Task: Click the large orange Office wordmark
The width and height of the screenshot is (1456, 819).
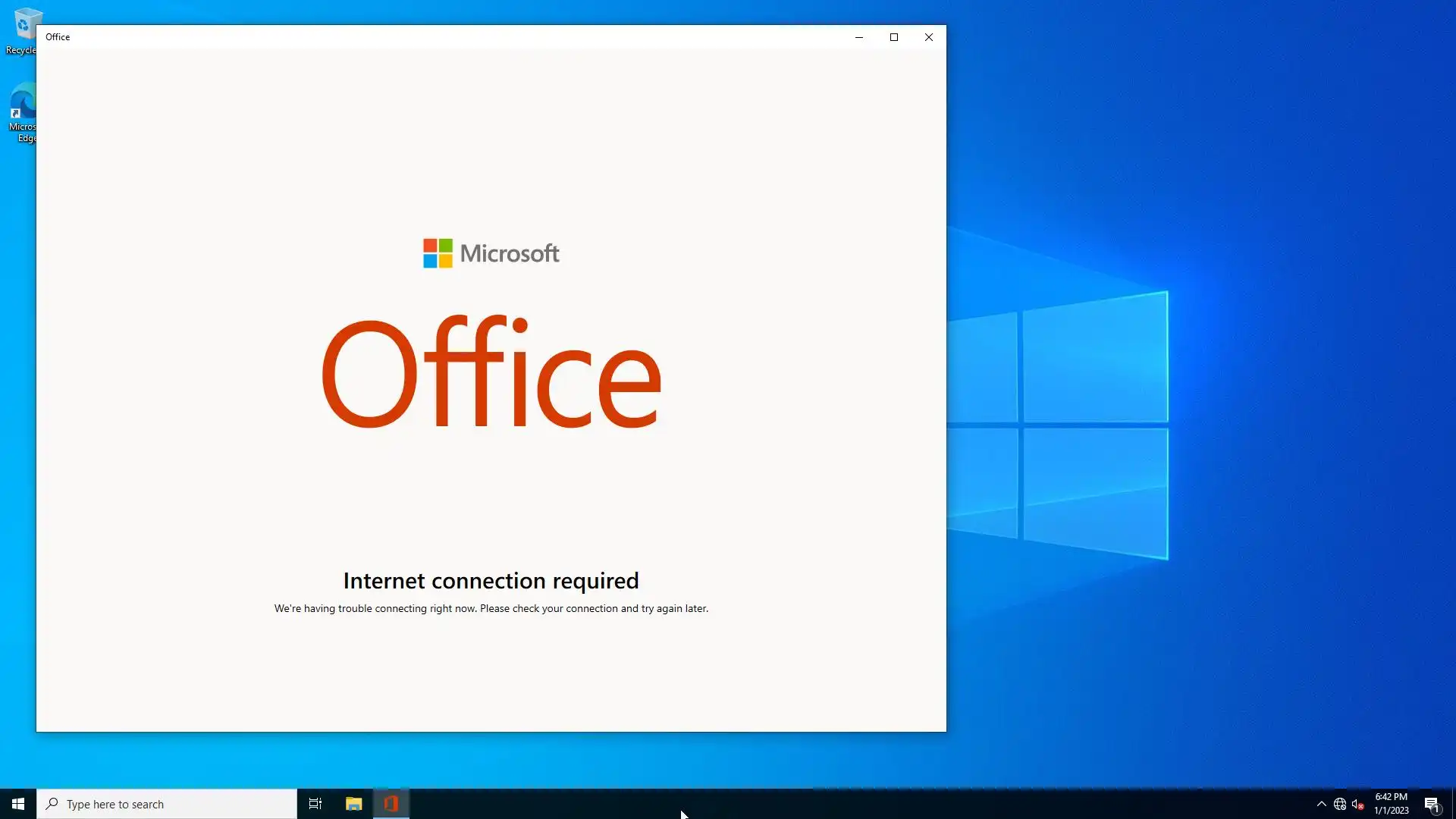Action: point(491,373)
